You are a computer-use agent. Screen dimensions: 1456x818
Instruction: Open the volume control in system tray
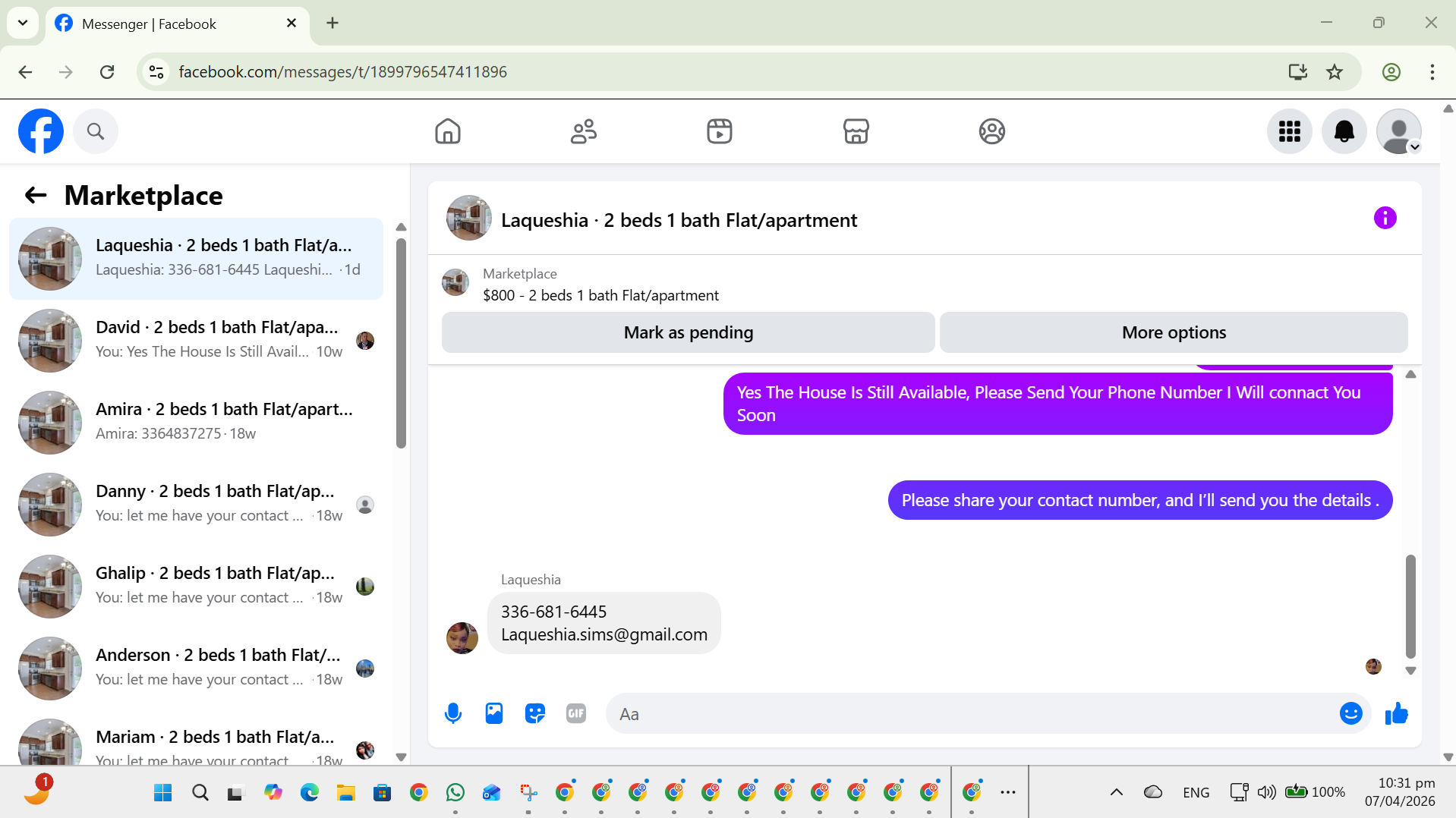1266,793
